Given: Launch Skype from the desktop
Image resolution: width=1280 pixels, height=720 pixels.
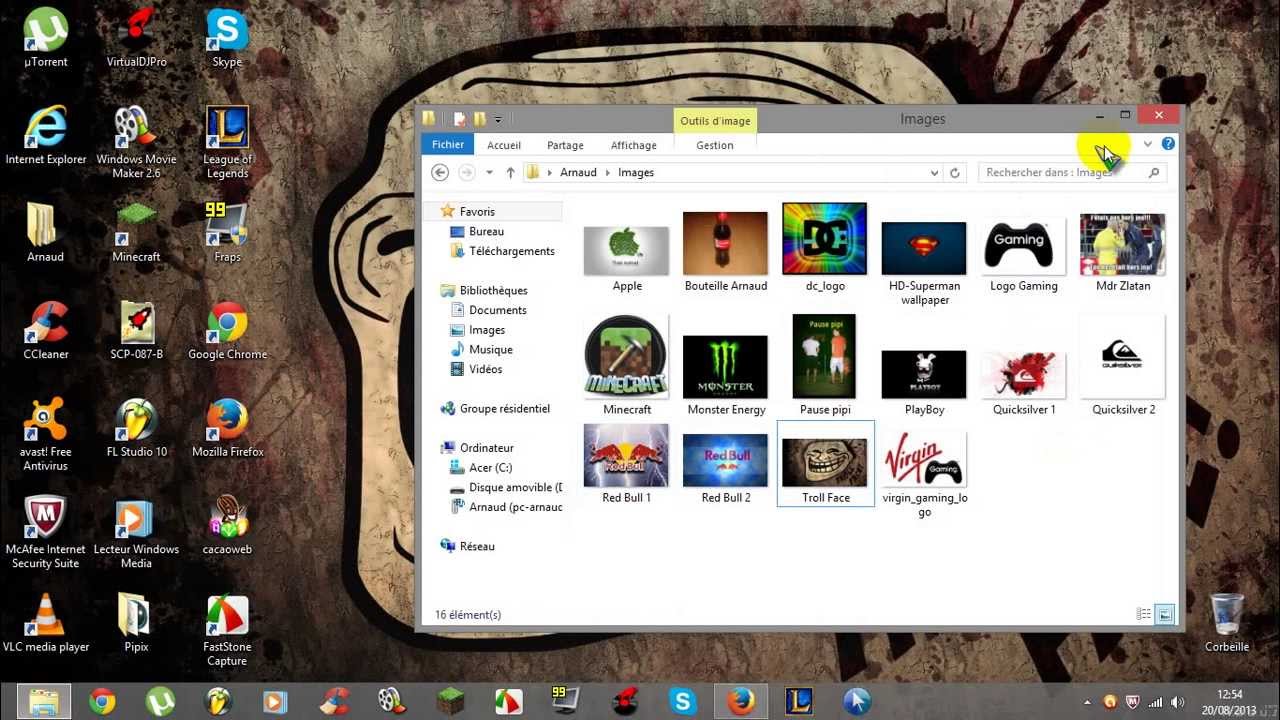Looking at the screenshot, I should pos(227,38).
